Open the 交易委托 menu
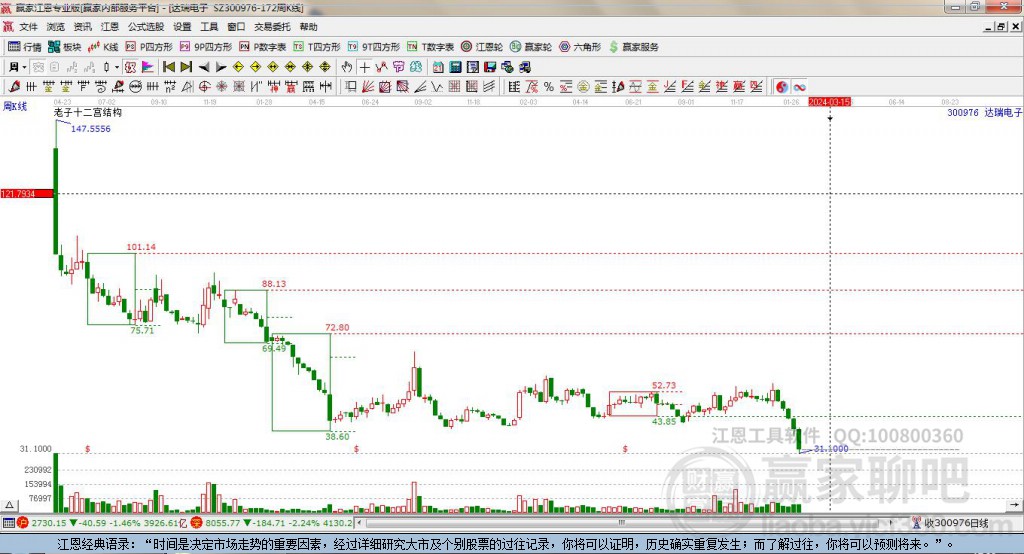Screen dimensions: 1024x554 [272, 27]
